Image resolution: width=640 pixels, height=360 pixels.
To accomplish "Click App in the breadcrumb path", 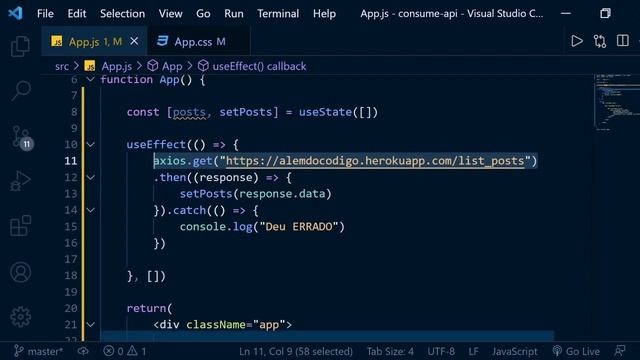I will pyautogui.click(x=172, y=66).
